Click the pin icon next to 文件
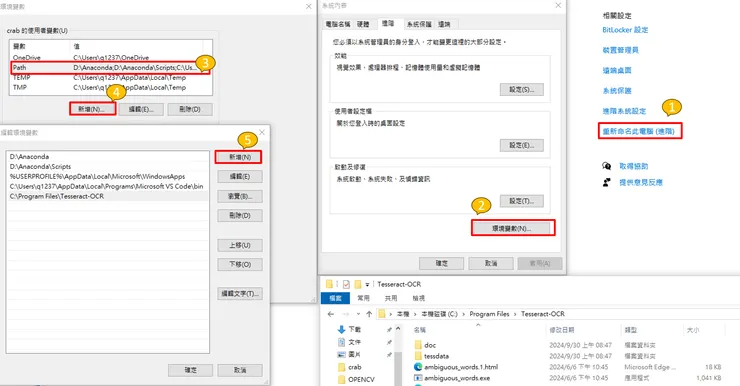740x386 pixels. [389, 342]
